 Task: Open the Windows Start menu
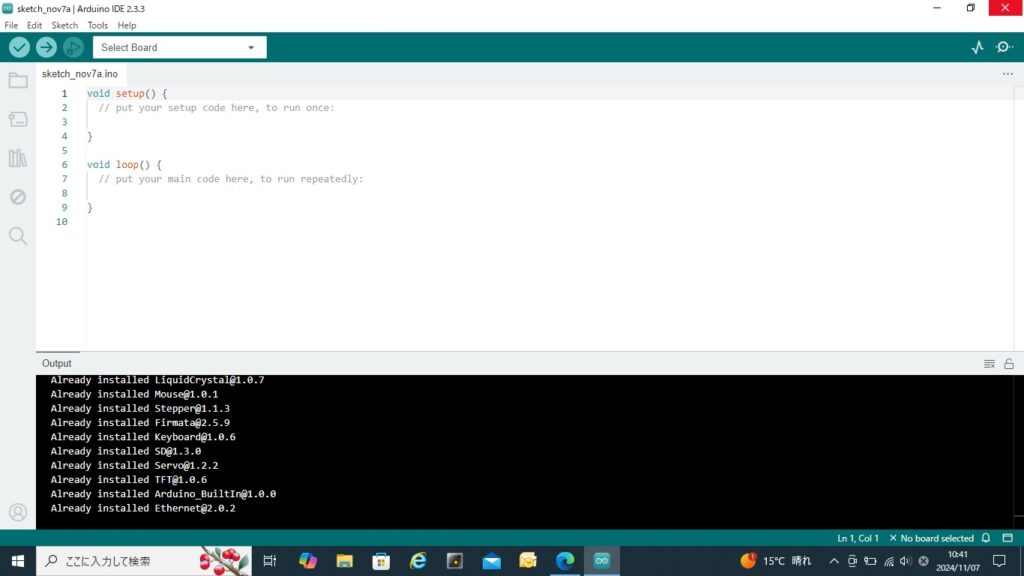(18, 561)
